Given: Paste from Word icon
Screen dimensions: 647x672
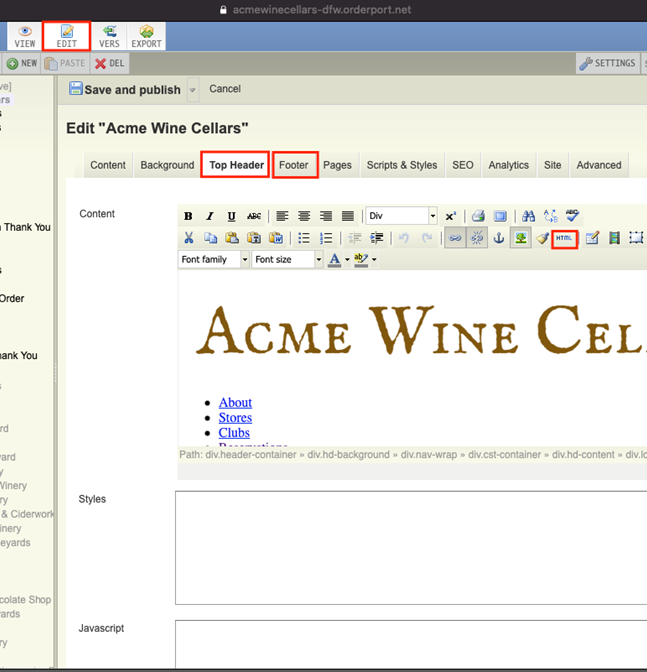Looking at the screenshot, I should [x=276, y=238].
